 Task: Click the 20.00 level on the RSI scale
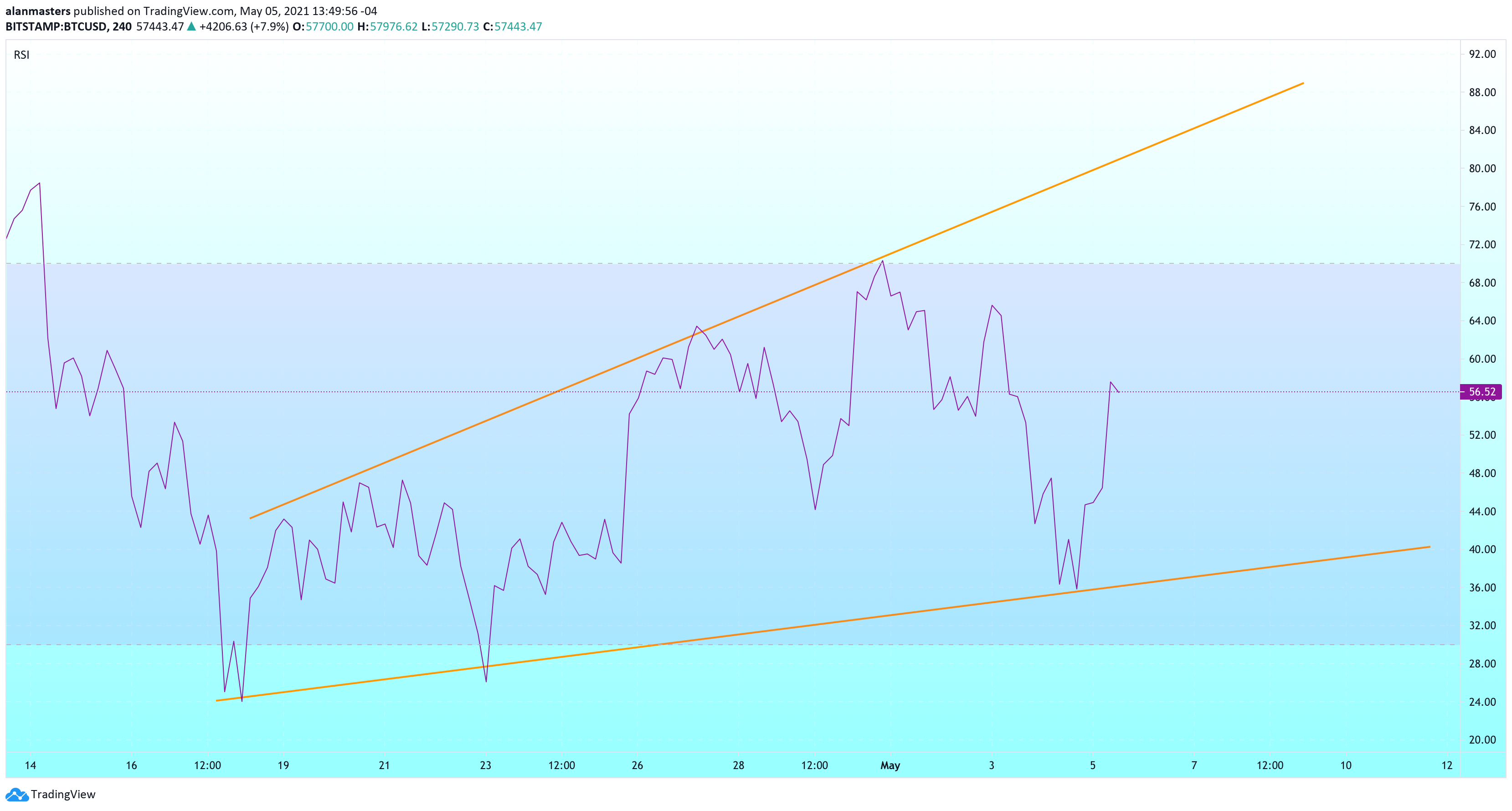pyautogui.click(x=1482, y=740)
